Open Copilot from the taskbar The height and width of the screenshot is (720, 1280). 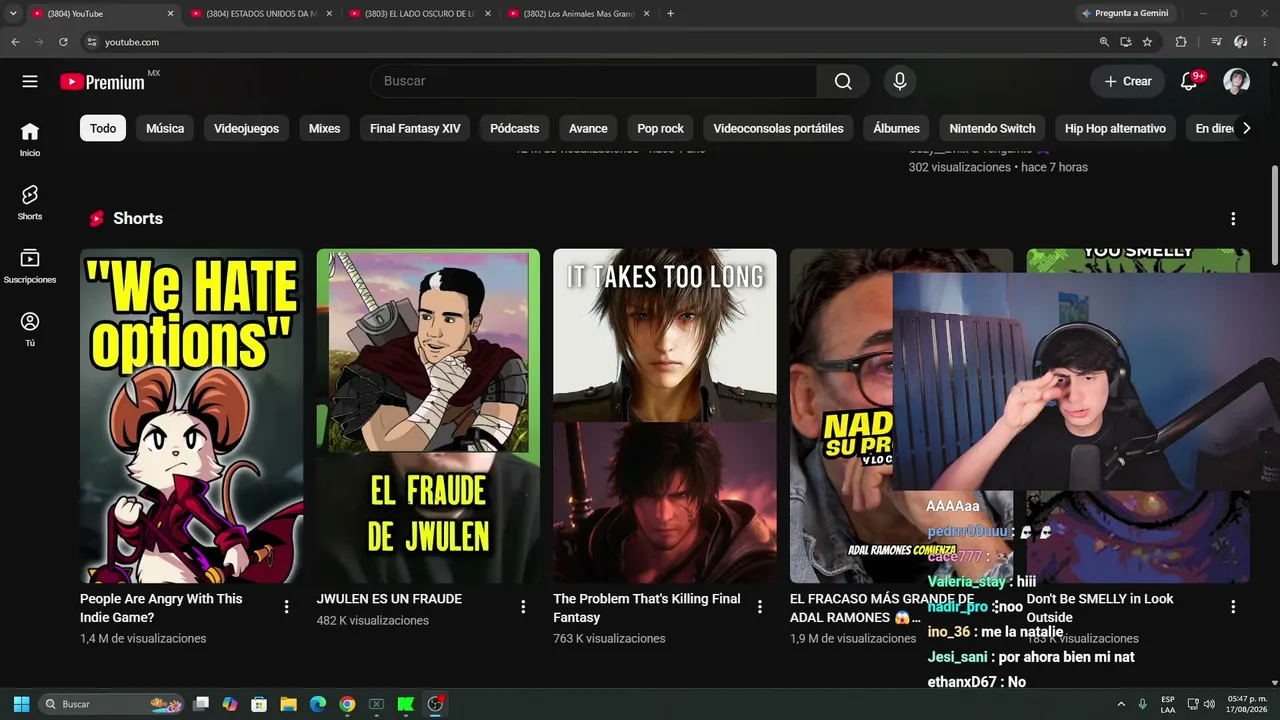tap(230, 704)
